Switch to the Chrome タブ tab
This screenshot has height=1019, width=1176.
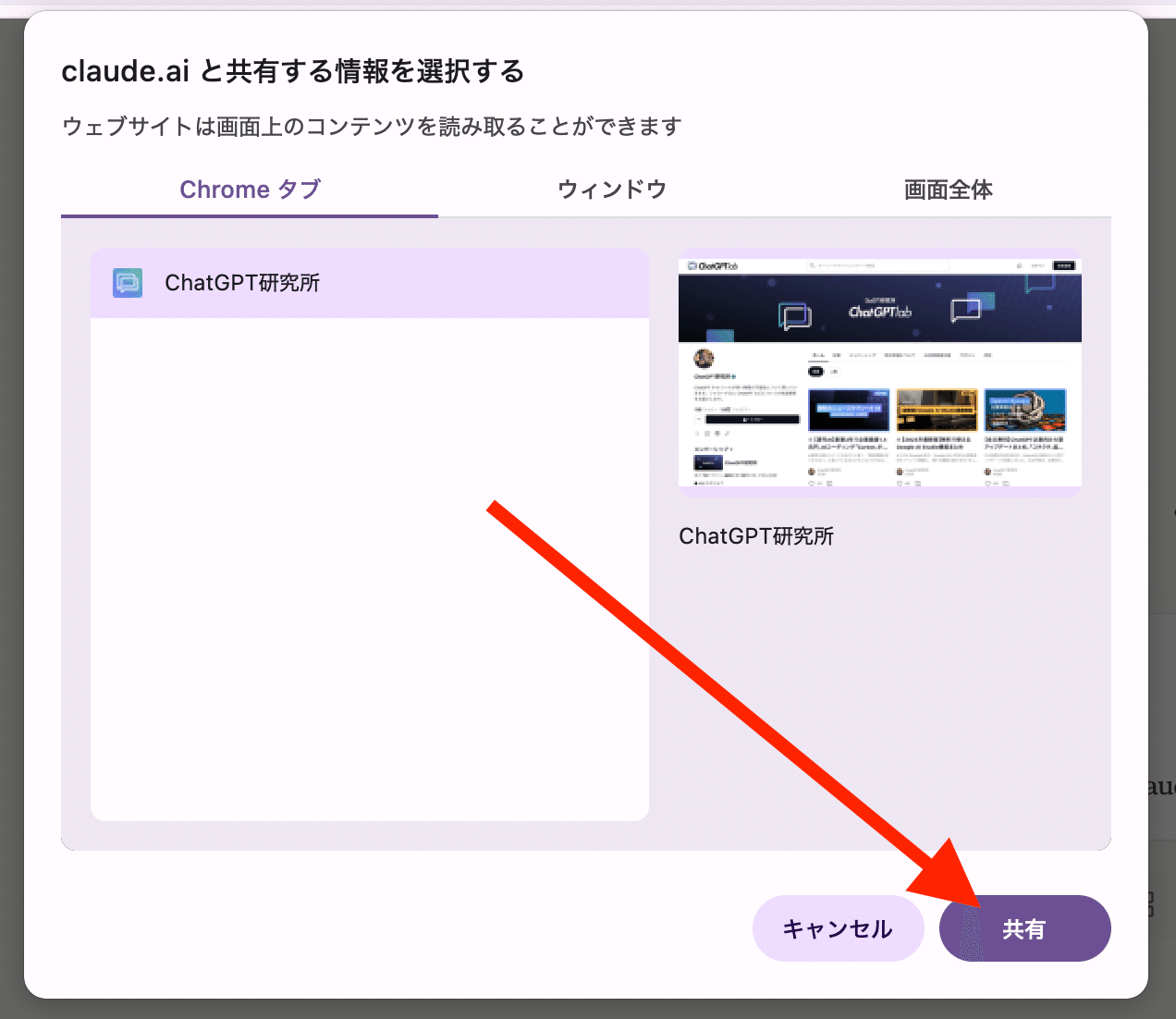click(250, 190)
